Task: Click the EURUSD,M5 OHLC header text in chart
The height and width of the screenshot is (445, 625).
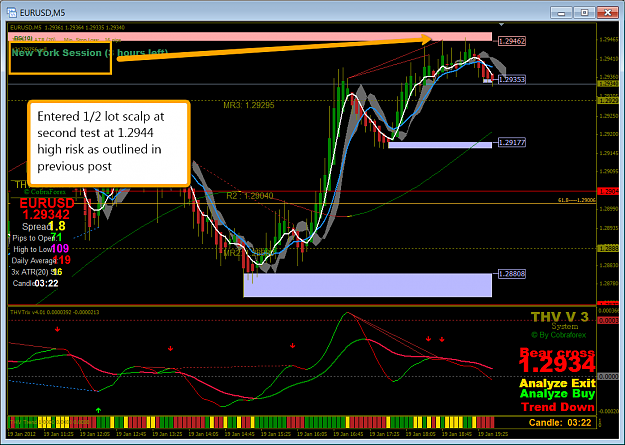Action: tap(67, 28)
